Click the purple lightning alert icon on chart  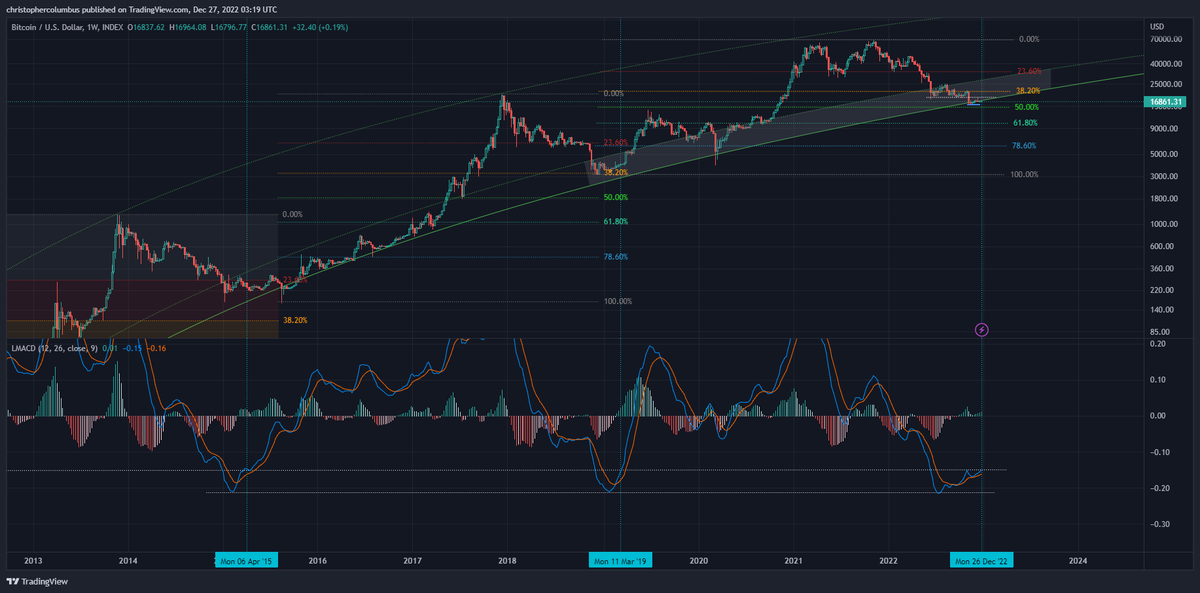pyautogui.click(x=982, y=330)
